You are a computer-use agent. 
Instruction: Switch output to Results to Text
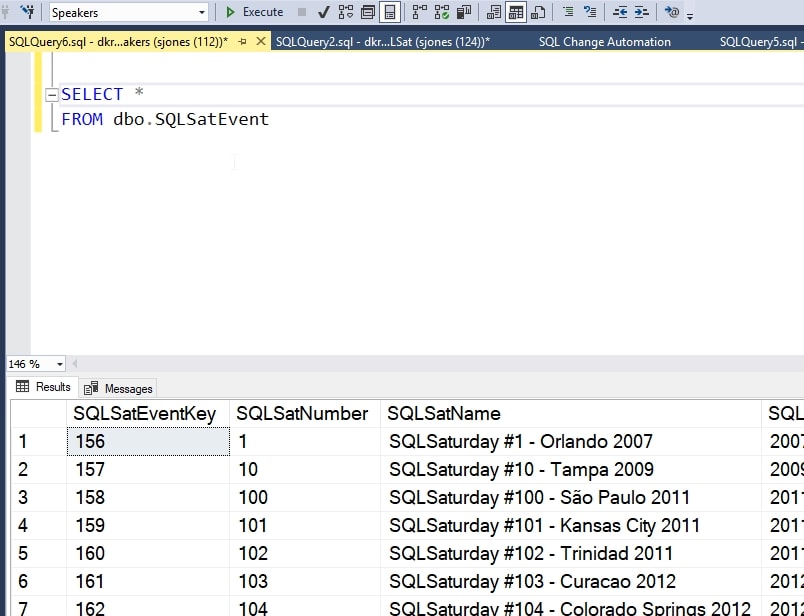[x=494, y=12]
